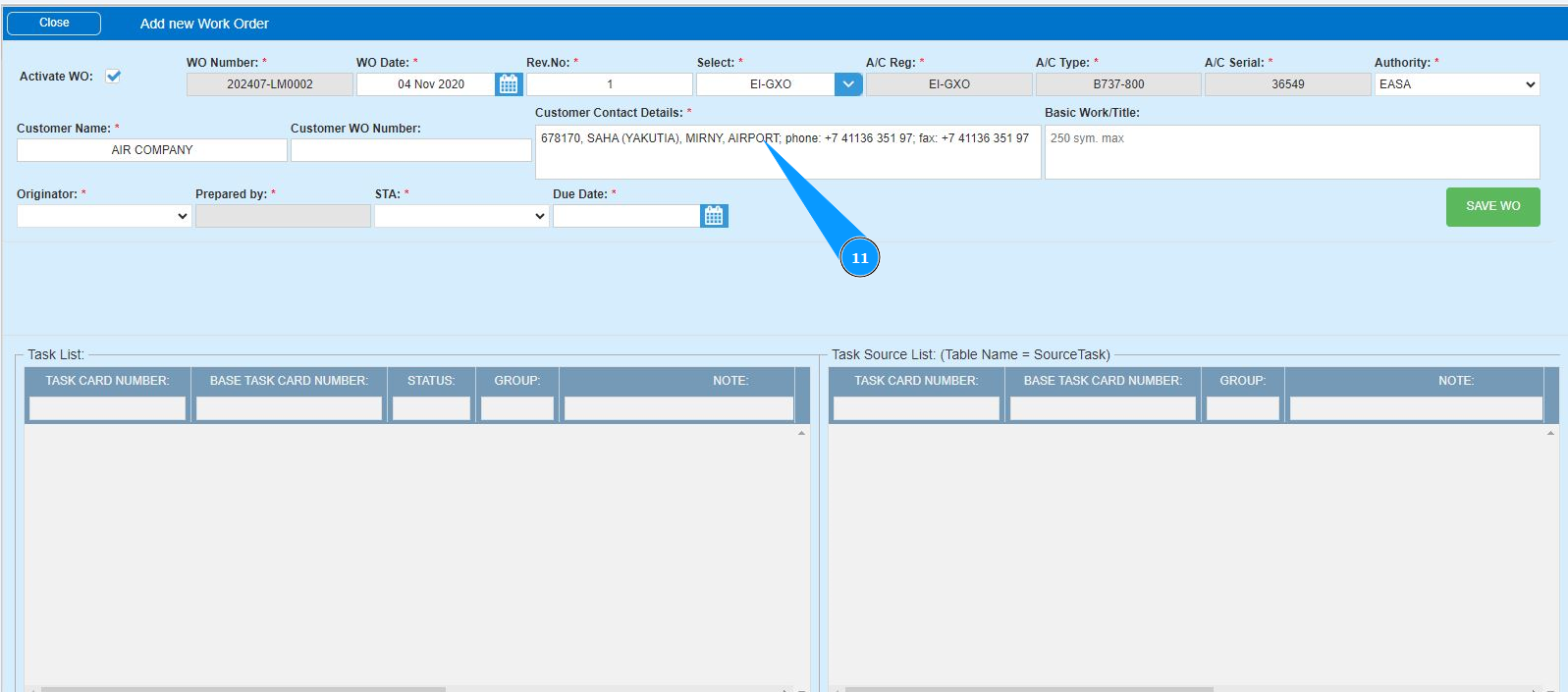Sort Task Source List by GROUP header
1568x692 pixels.
(x=1243, y=381)
